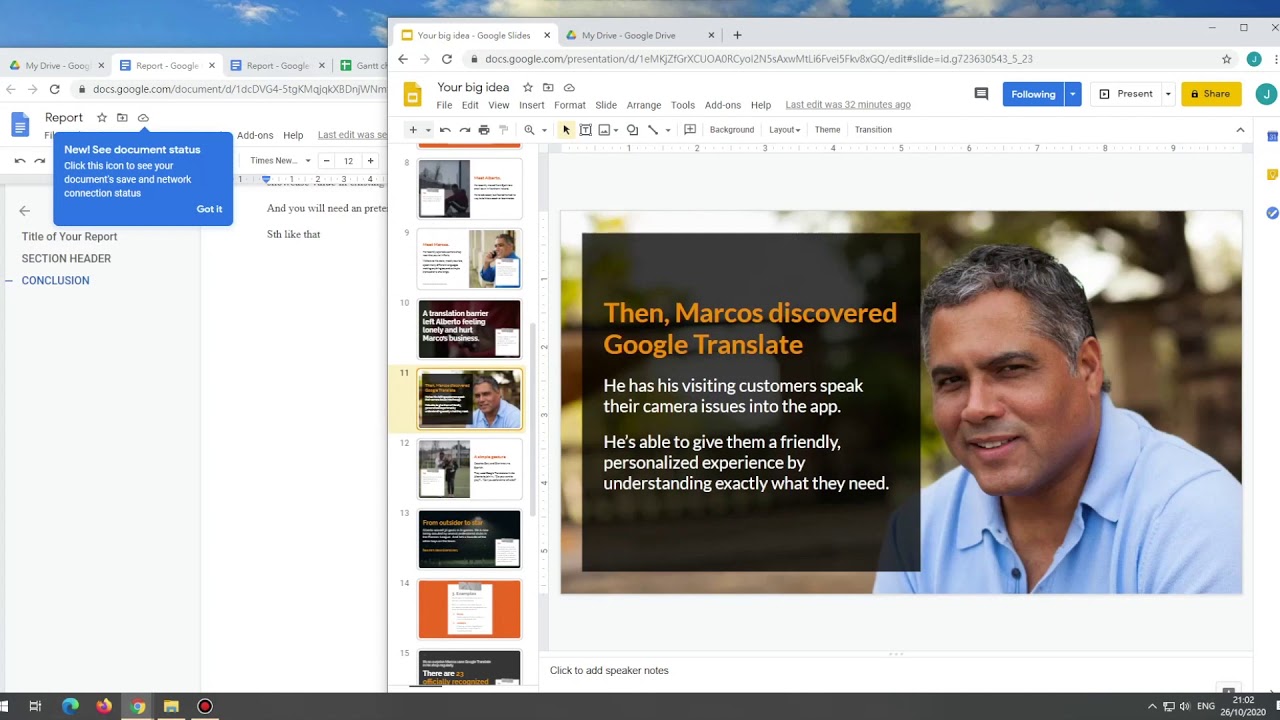Select the orange slide 14 thumbnail
Image resolution: width=1280 pixels, height=720 pixels.
pyautogui.click(x=469, y=609)
